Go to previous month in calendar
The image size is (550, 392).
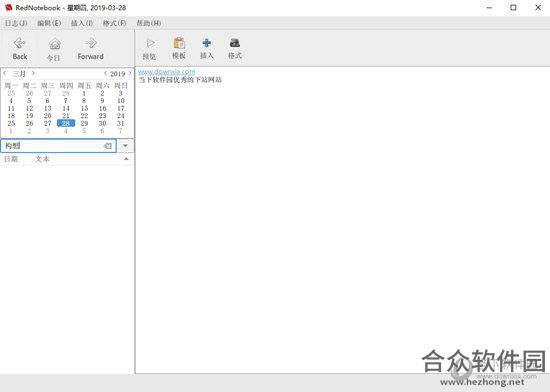pyautogui.click(x=5, y=73)
